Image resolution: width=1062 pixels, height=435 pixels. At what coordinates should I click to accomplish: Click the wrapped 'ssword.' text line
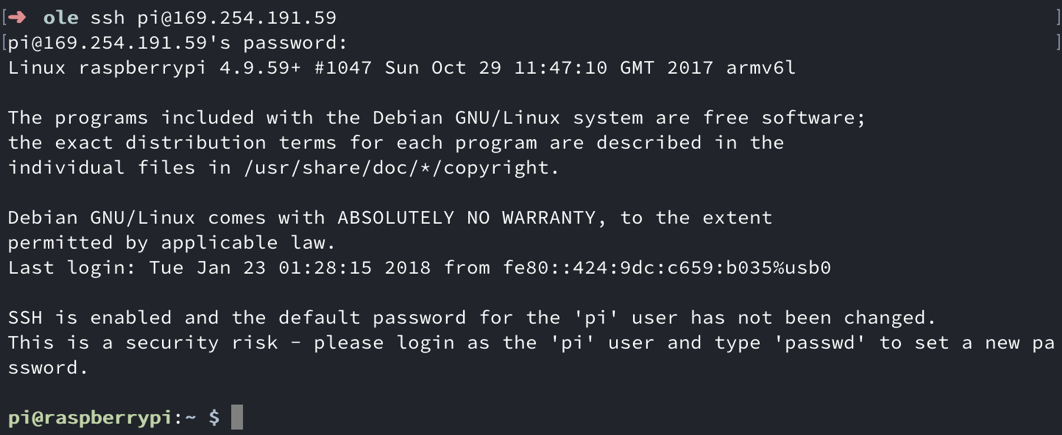(49, 368)
